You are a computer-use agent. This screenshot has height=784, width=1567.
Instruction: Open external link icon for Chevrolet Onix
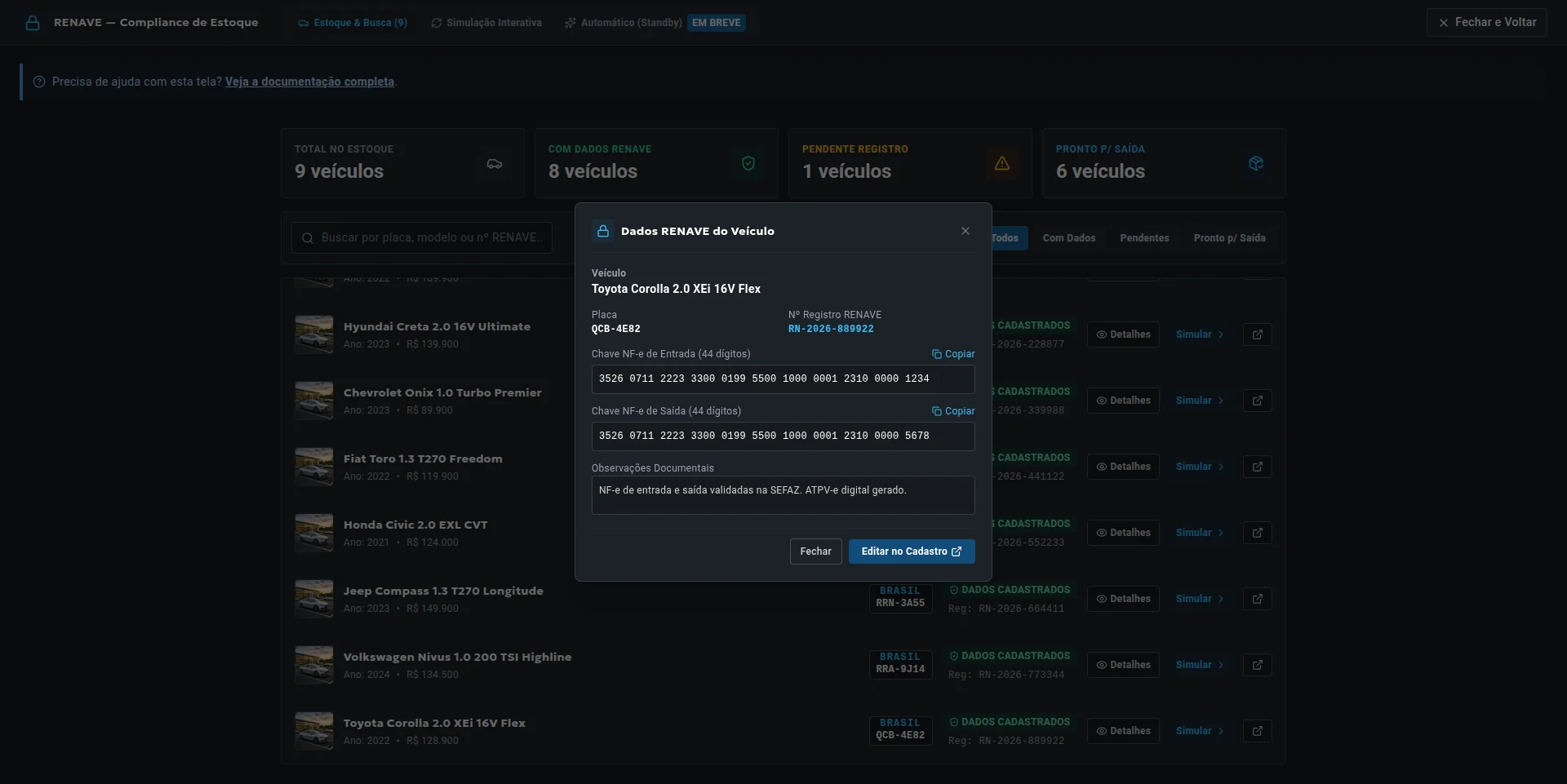(1258, 401)
